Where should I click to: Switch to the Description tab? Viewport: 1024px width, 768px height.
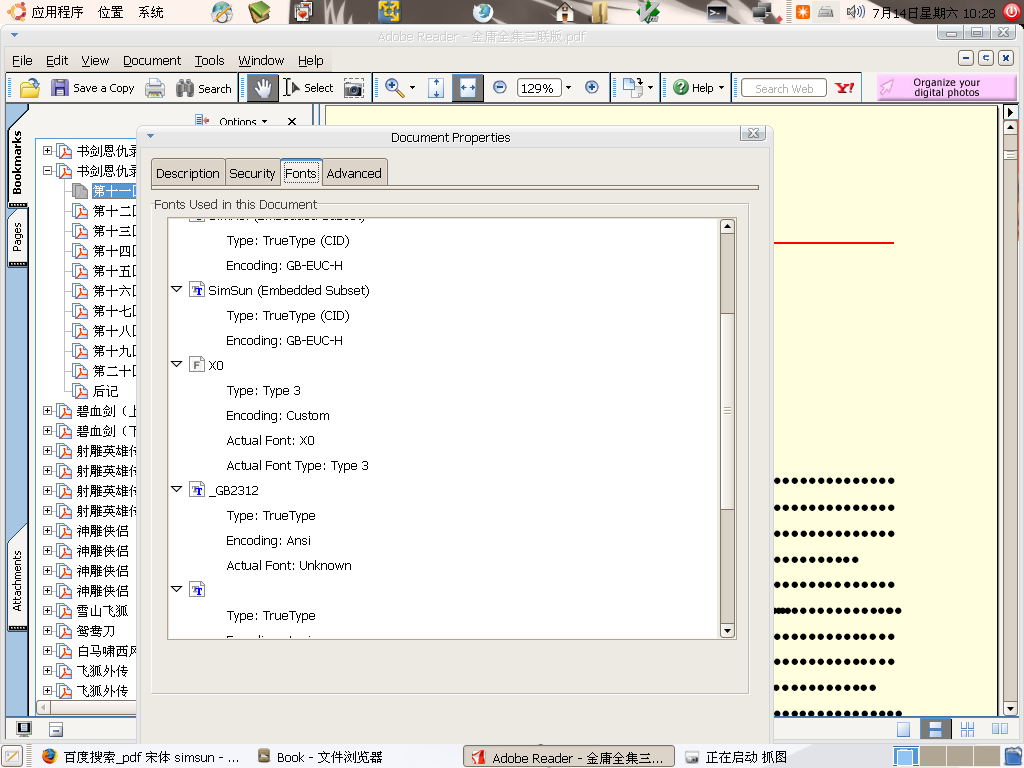tap(188, 173)
